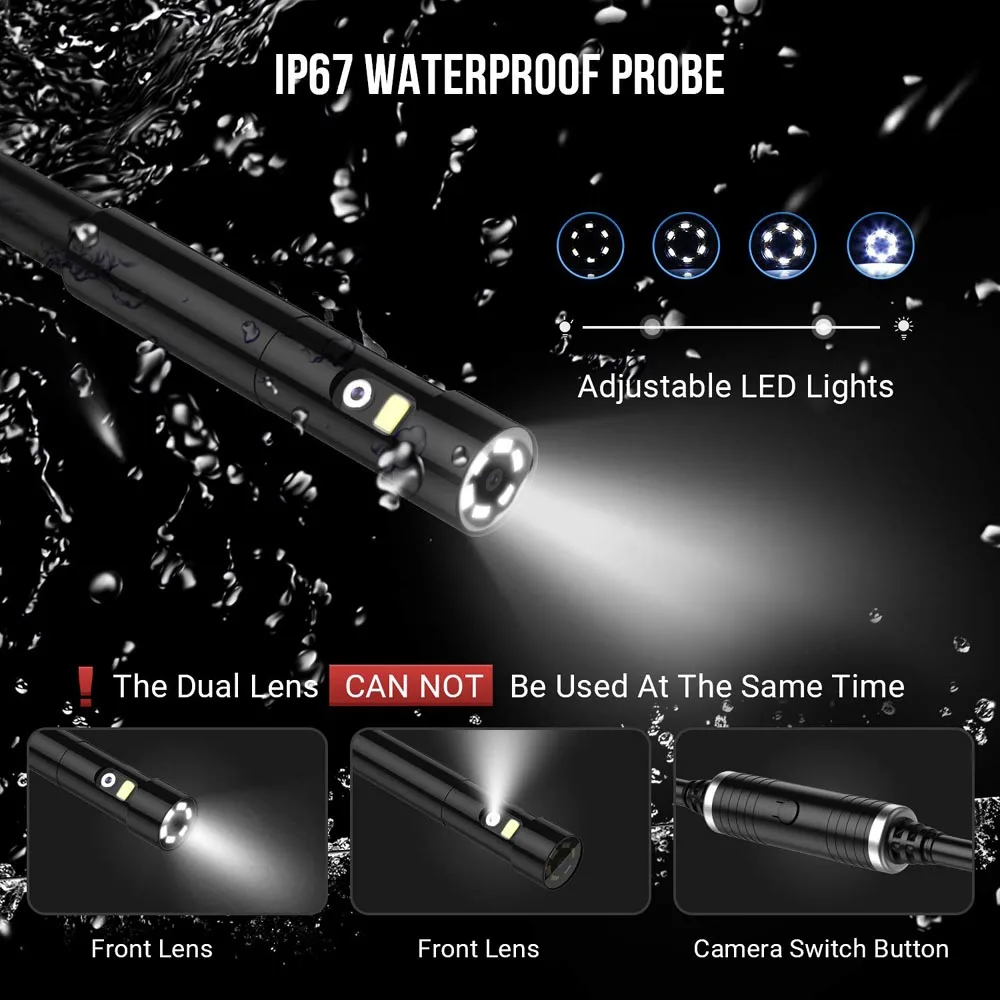
Task: Click the Camera Switch Button caption
Action: tap(821, 949)
